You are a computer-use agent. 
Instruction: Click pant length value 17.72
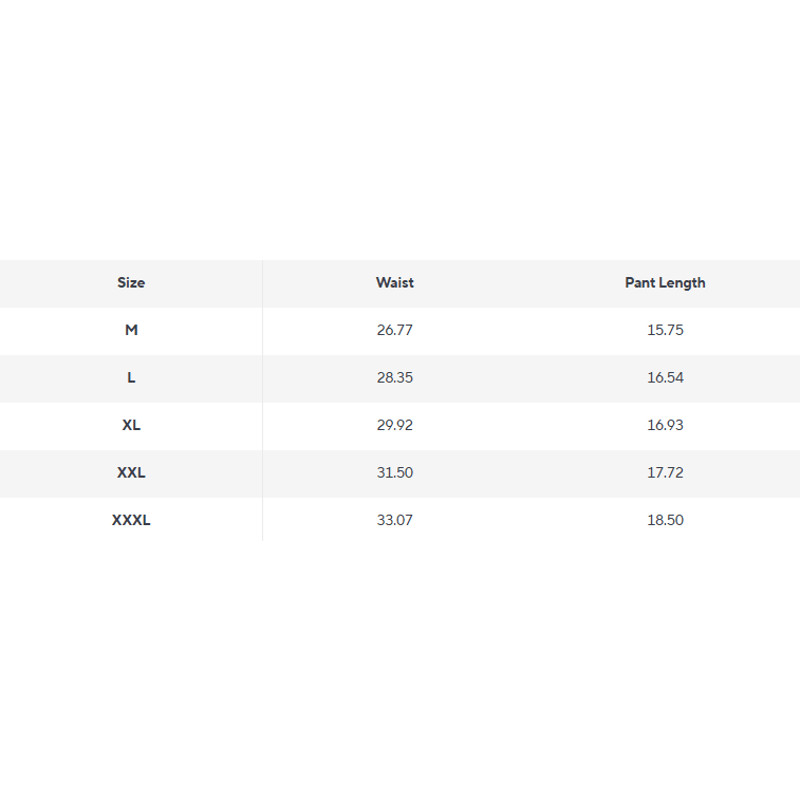pos(665,473)
